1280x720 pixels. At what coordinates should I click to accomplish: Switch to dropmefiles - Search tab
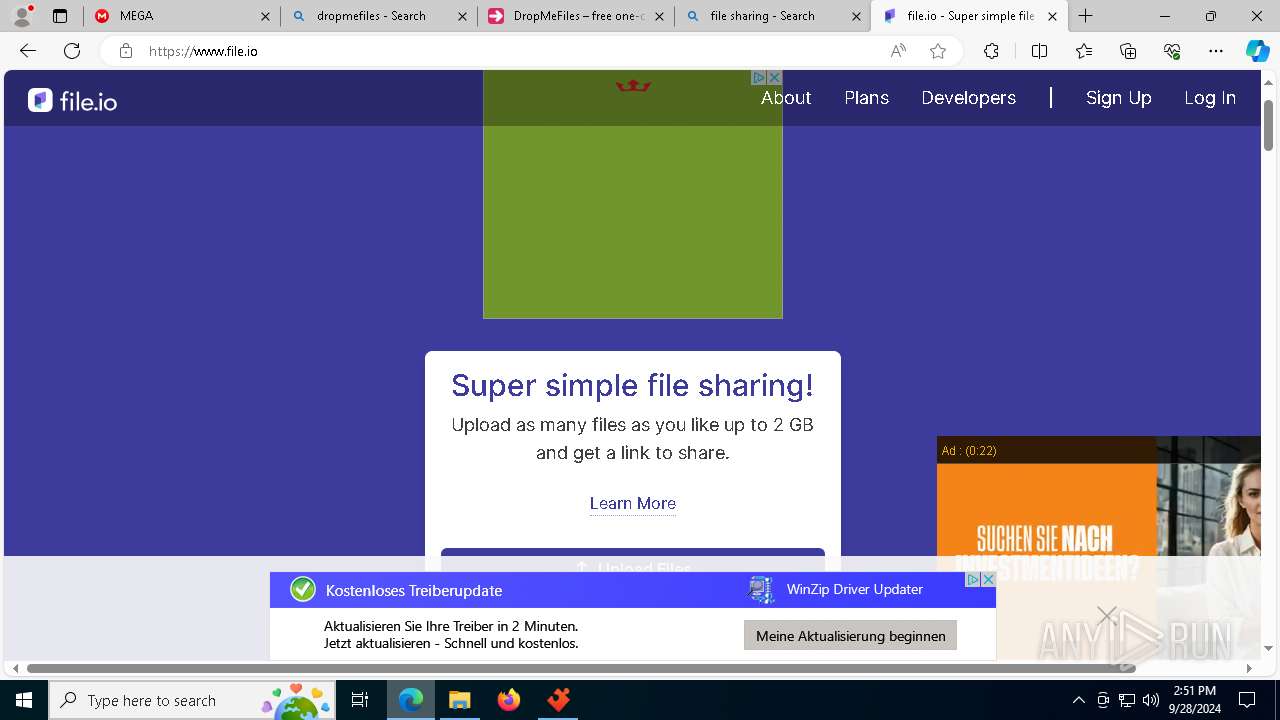click(x=379, y=16)
